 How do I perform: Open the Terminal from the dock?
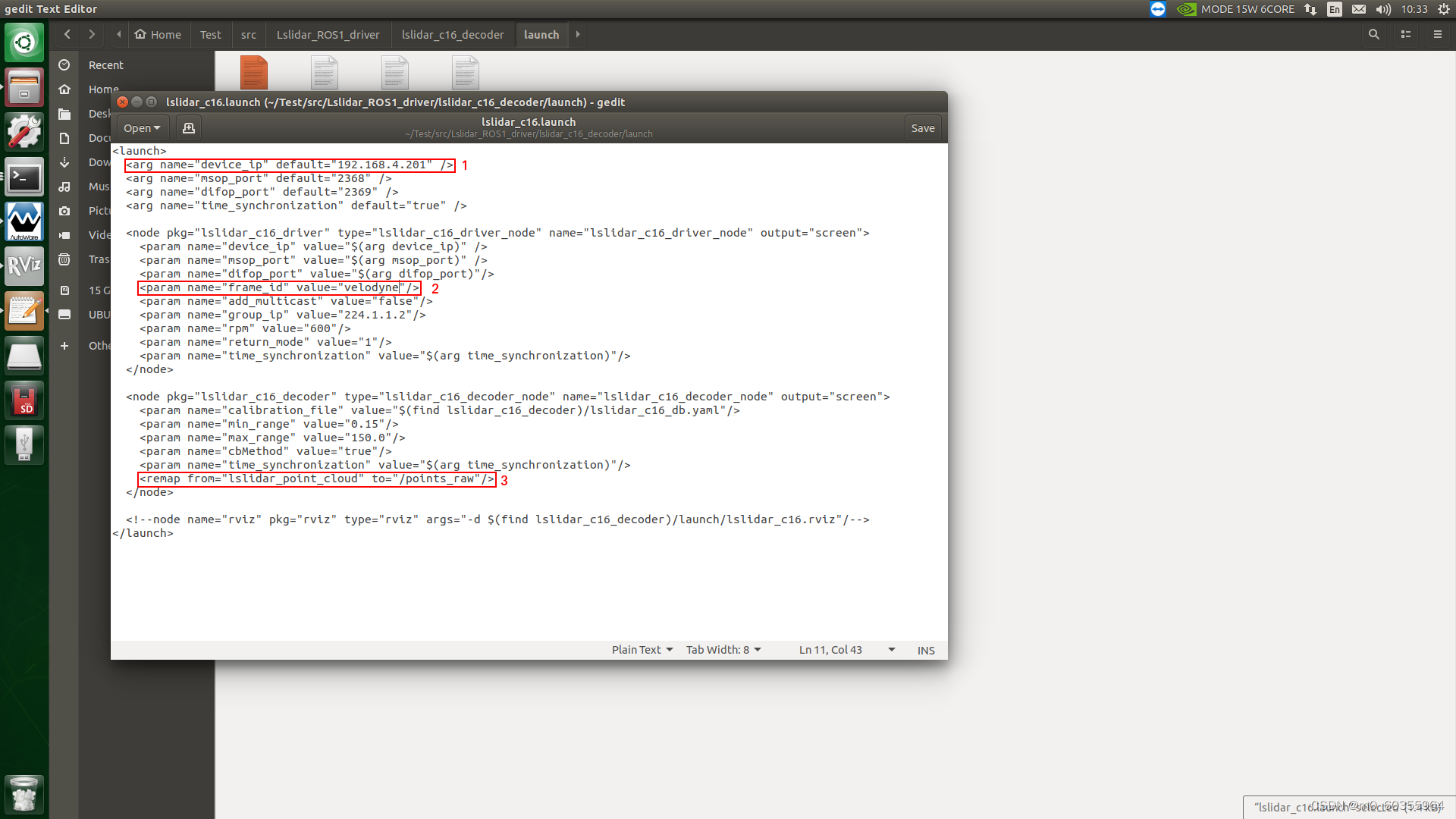coord(24,177)
